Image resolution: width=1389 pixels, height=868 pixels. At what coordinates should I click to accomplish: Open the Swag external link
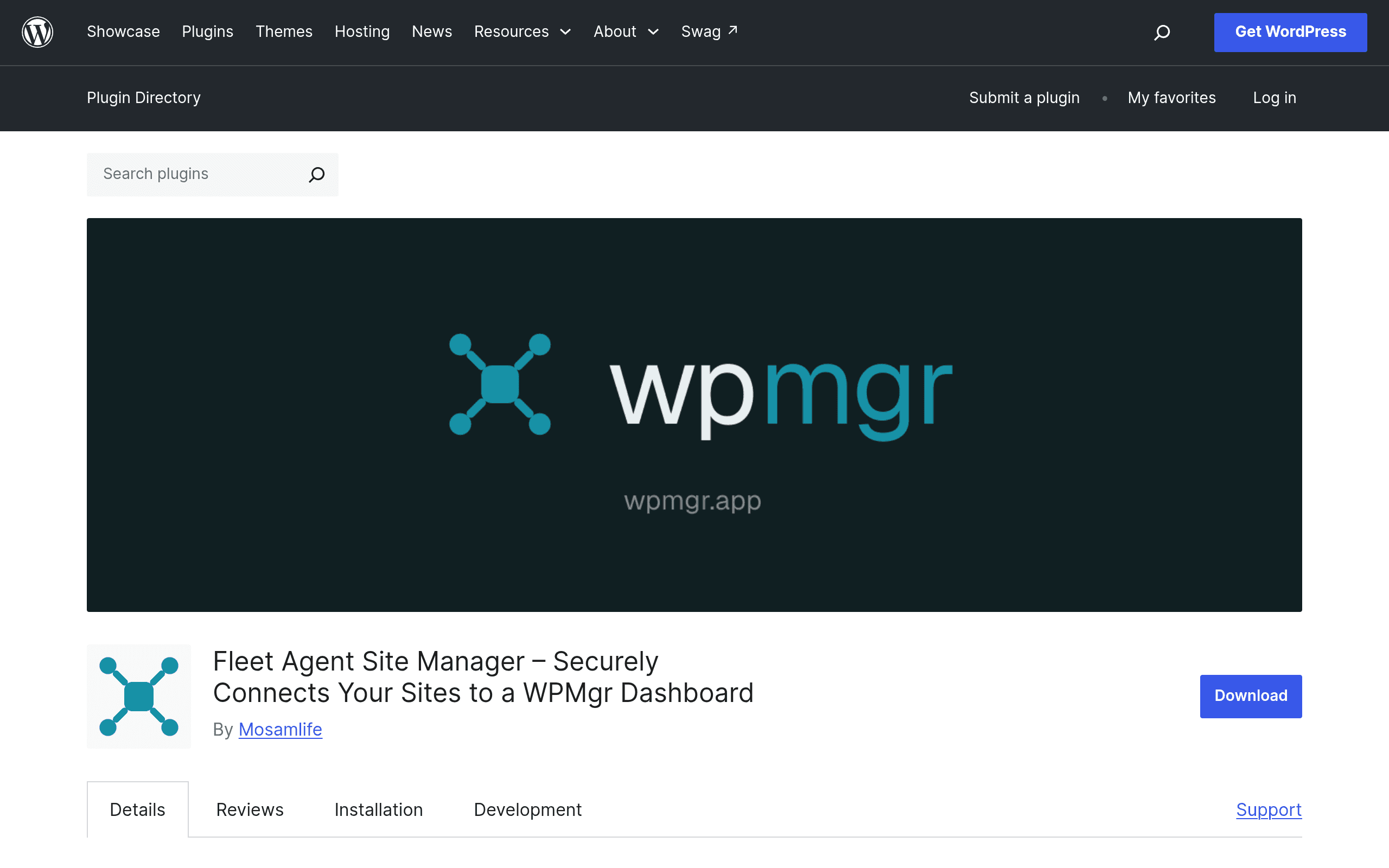[709, 31]
